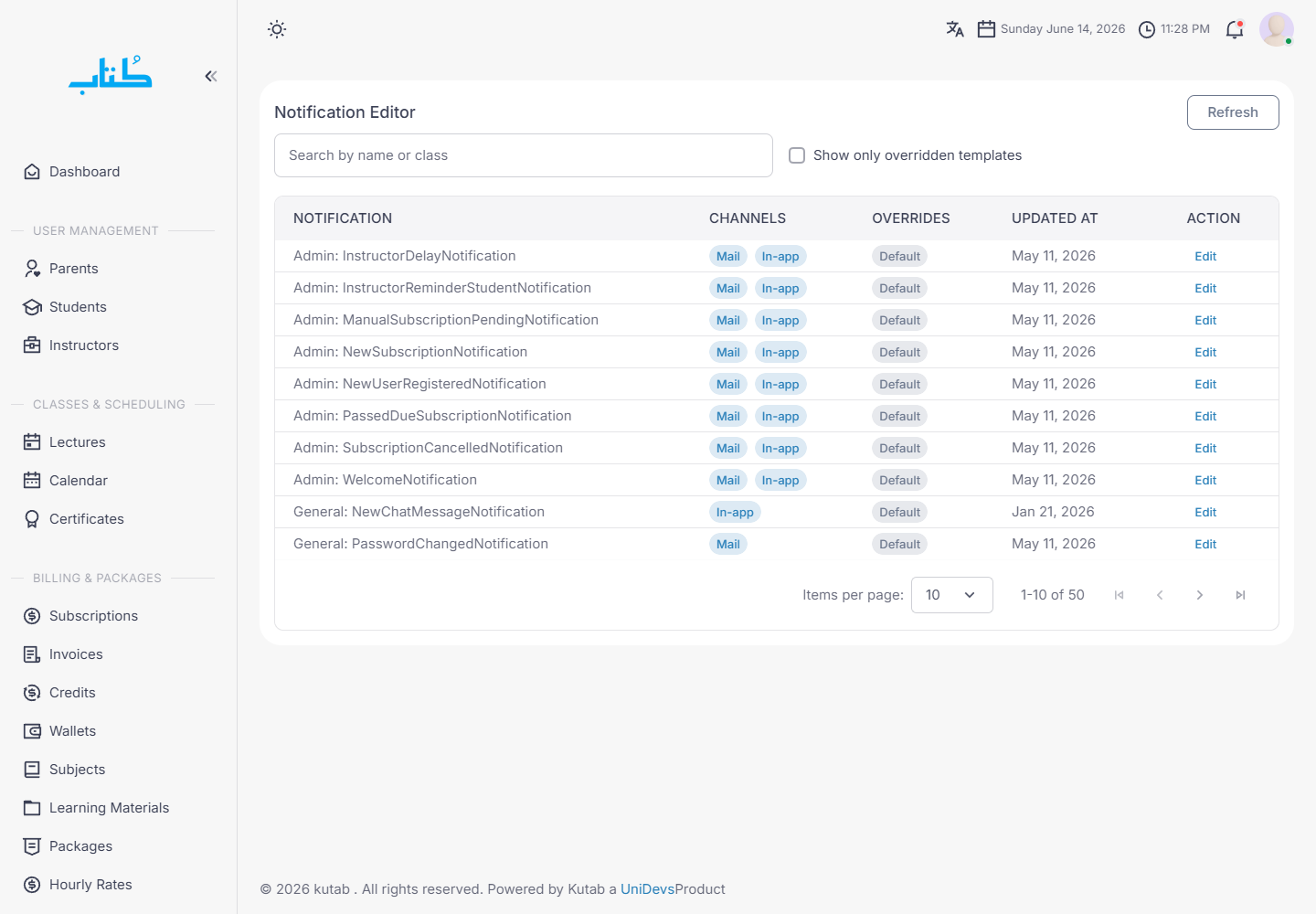Image resolution: width=1316 pixels, height=914 pixels.
Task: Click the Hourly Rates dollar icon
Action: [32, 885]
